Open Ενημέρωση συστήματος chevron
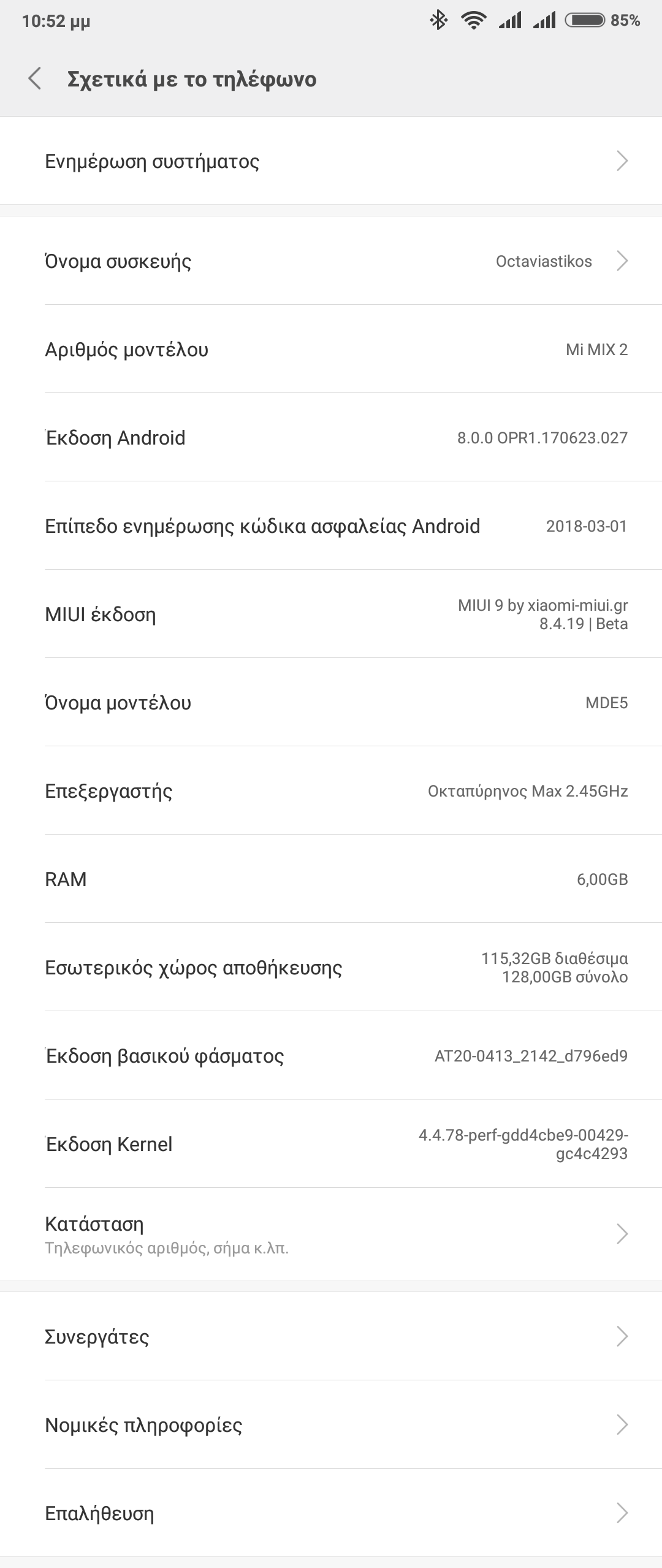 pyautogui.click(x=622, y=161)
